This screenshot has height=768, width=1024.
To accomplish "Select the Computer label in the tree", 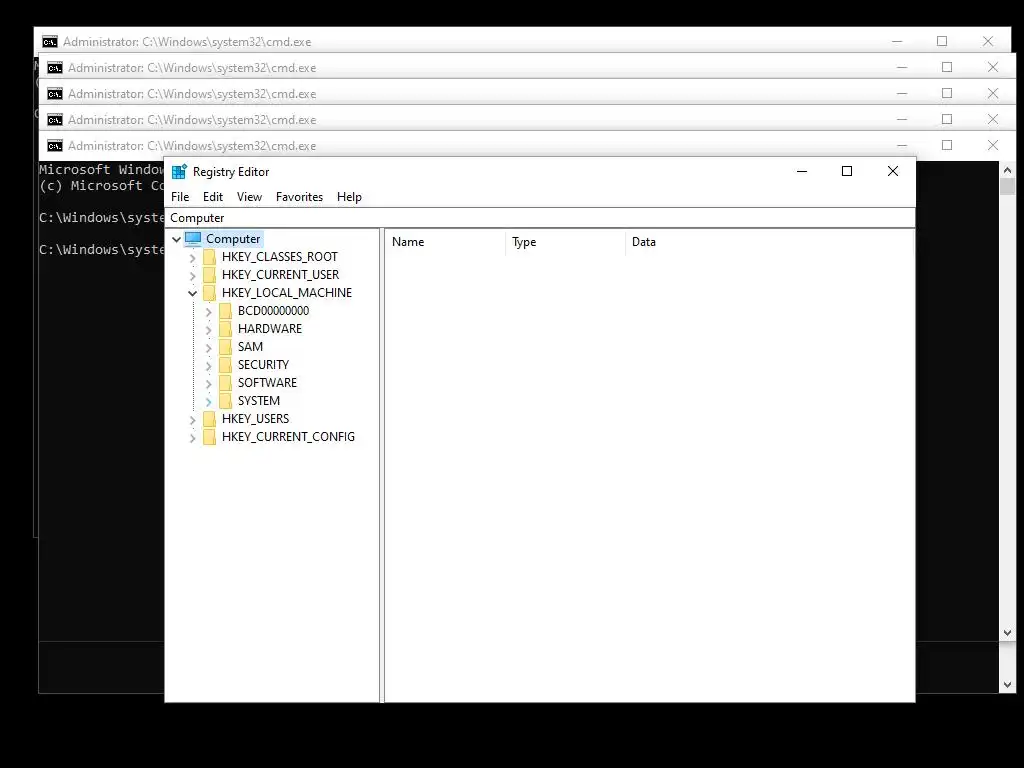I will click(x=233, y=239).
